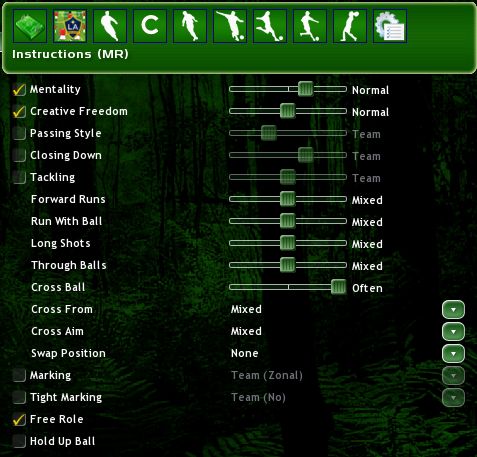This screenshot has height=457, width=477.
Task: Click the 'Team' value beside Passing Style
Action: [x=366, y=134]
